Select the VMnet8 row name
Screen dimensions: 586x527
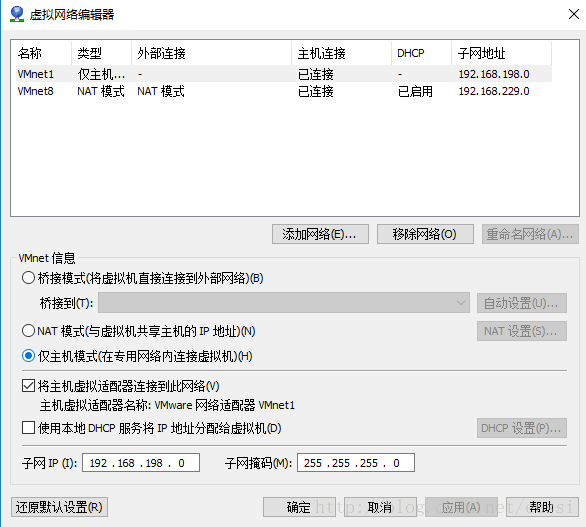coord(36,91)
